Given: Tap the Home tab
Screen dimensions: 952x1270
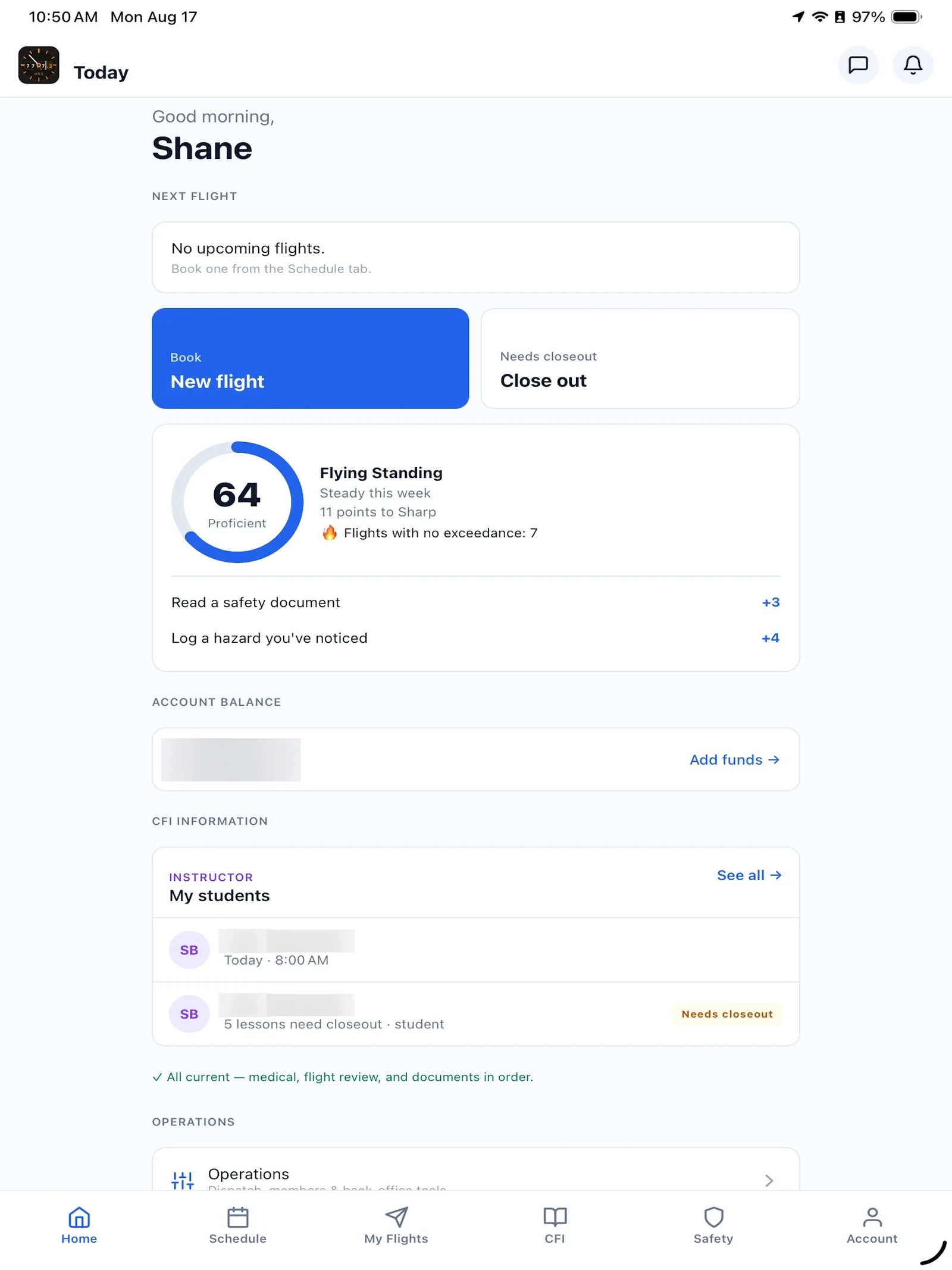Looking at the screenshot, I should click(x=79, y=1226).
